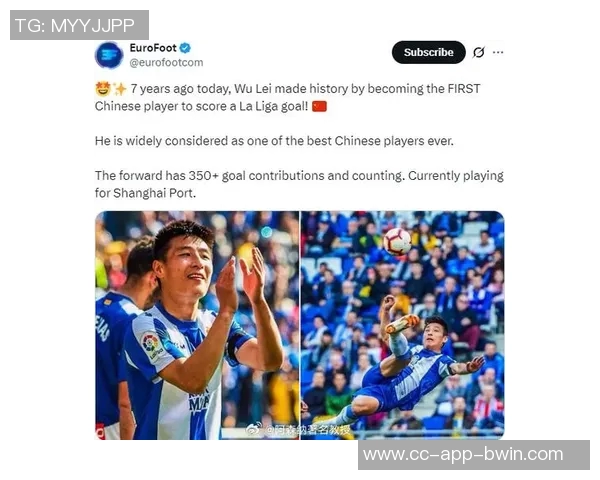The width and height of the screenshot is (600, 480).
Task: Open the right bicycle kick photo
Action: pos(402,325)
